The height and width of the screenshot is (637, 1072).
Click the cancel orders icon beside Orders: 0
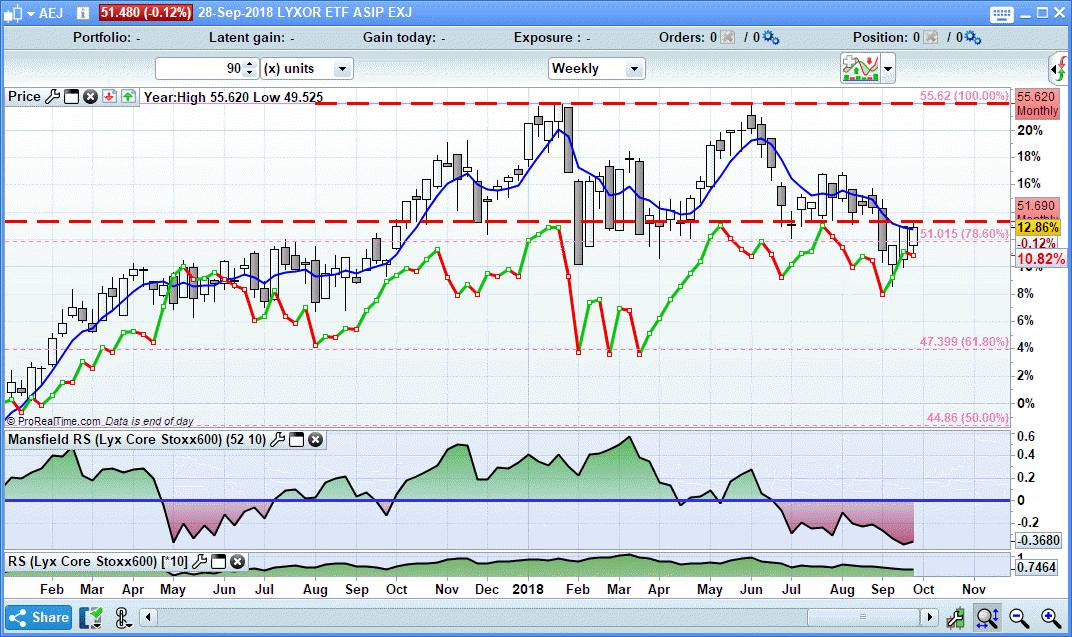[728, 38]
